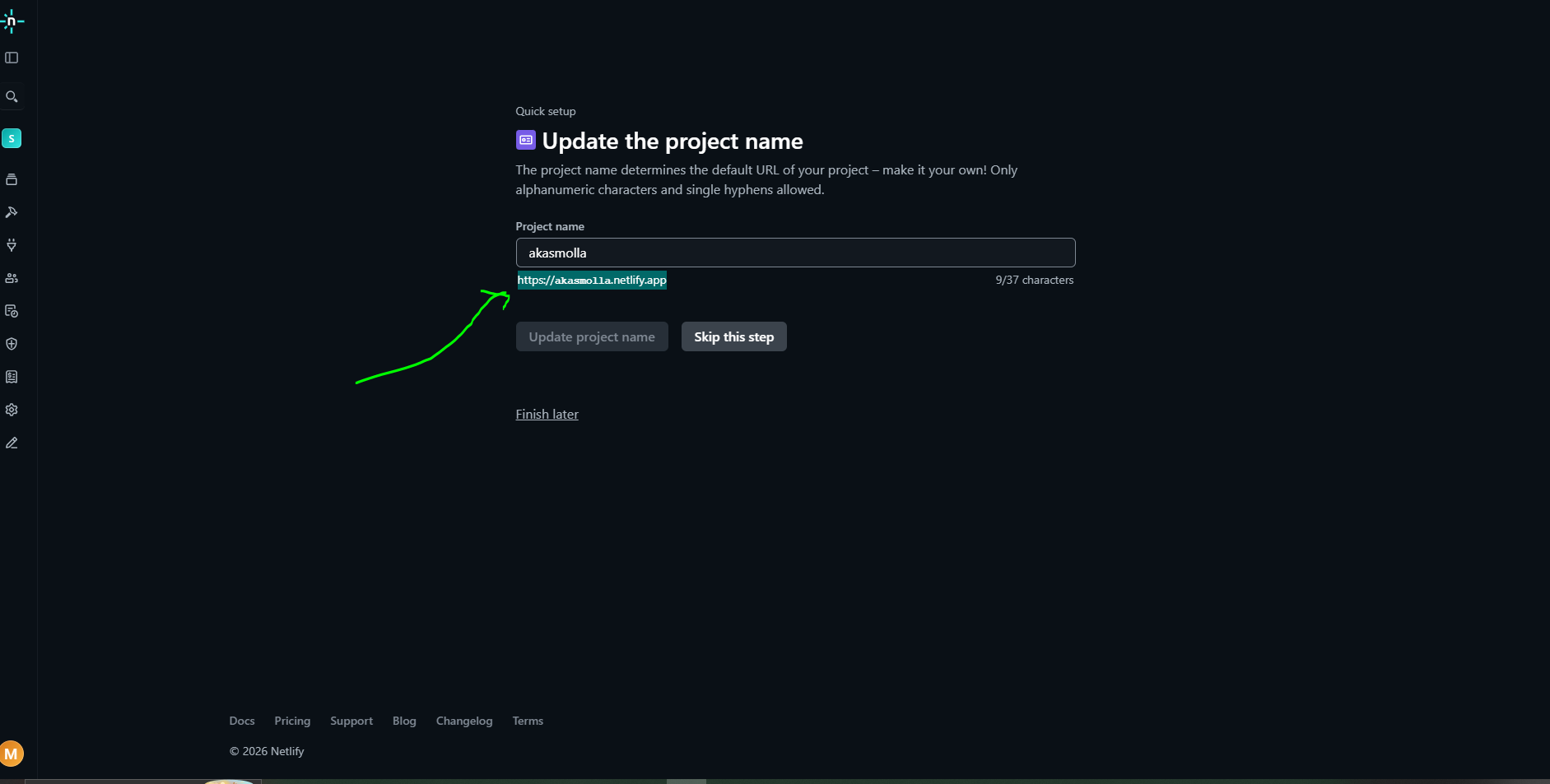Open user profile avatar M

(12, 754)
